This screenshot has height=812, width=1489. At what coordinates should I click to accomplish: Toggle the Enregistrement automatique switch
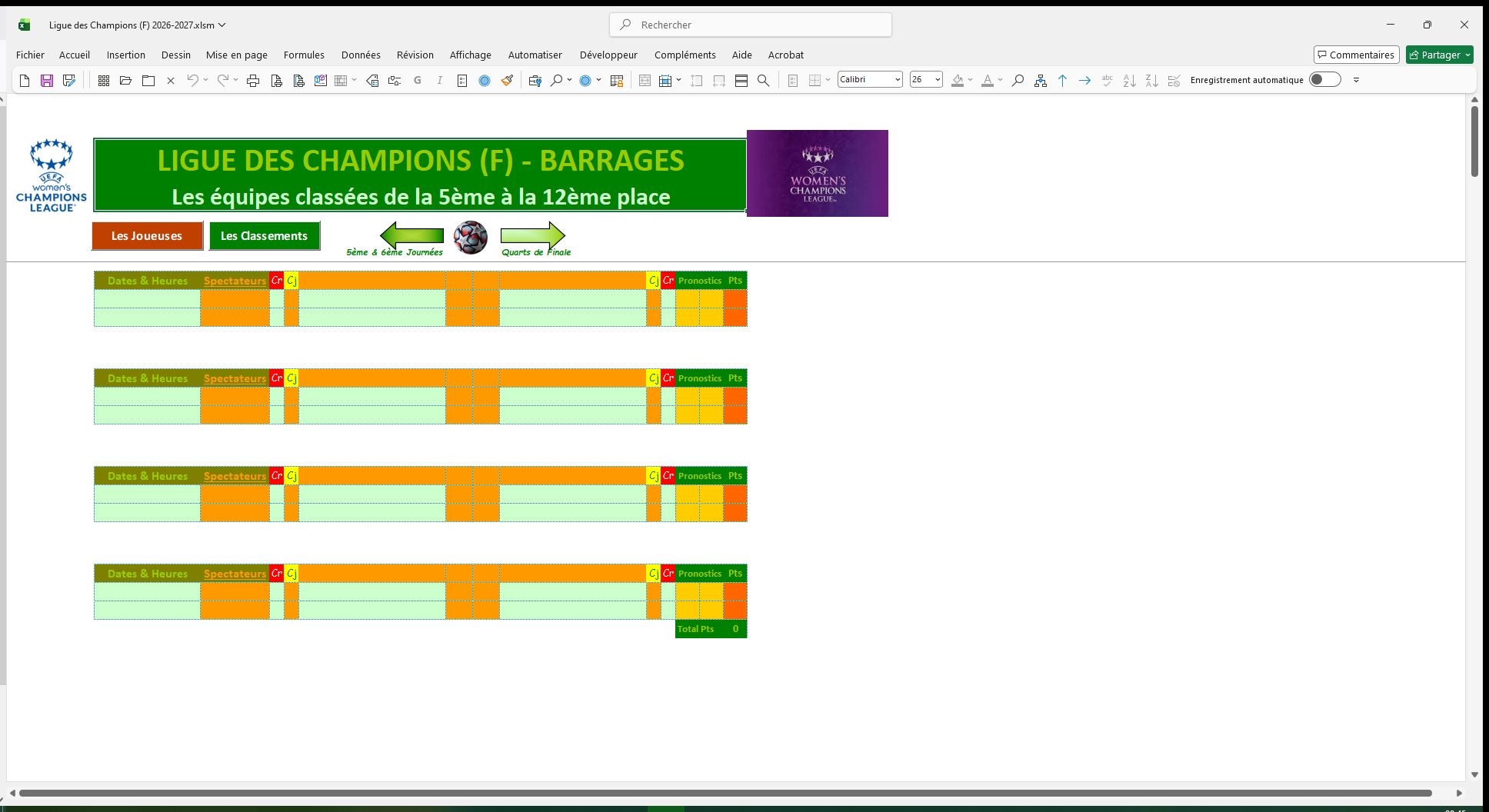click(1324, 79)
